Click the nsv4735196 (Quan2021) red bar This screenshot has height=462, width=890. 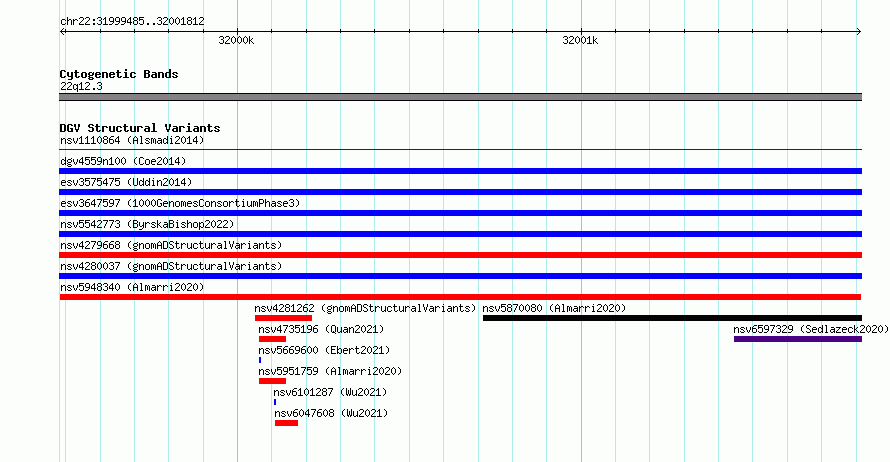click(272, 339)
